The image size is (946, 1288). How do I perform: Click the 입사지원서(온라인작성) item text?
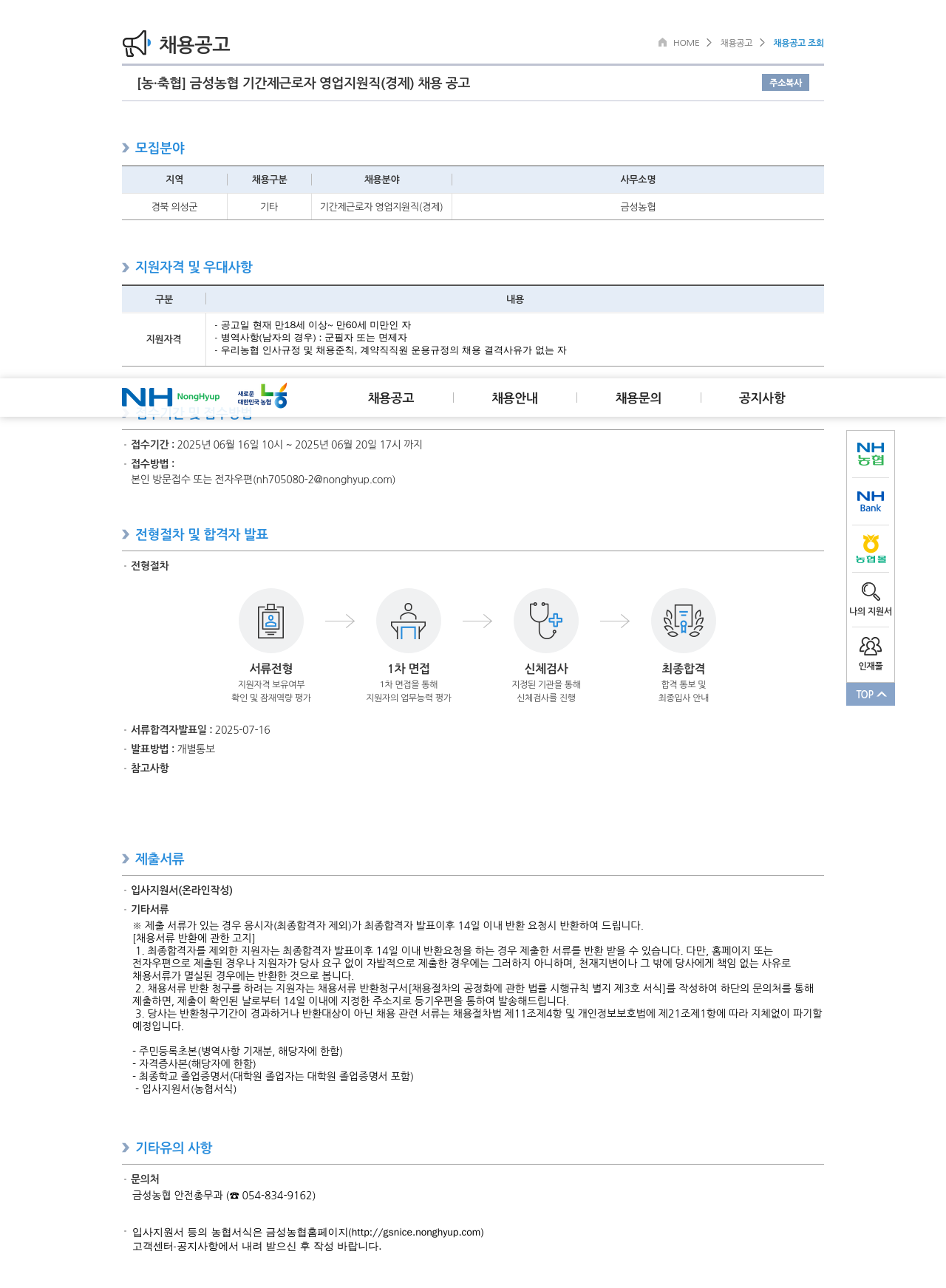pos(182,890)
